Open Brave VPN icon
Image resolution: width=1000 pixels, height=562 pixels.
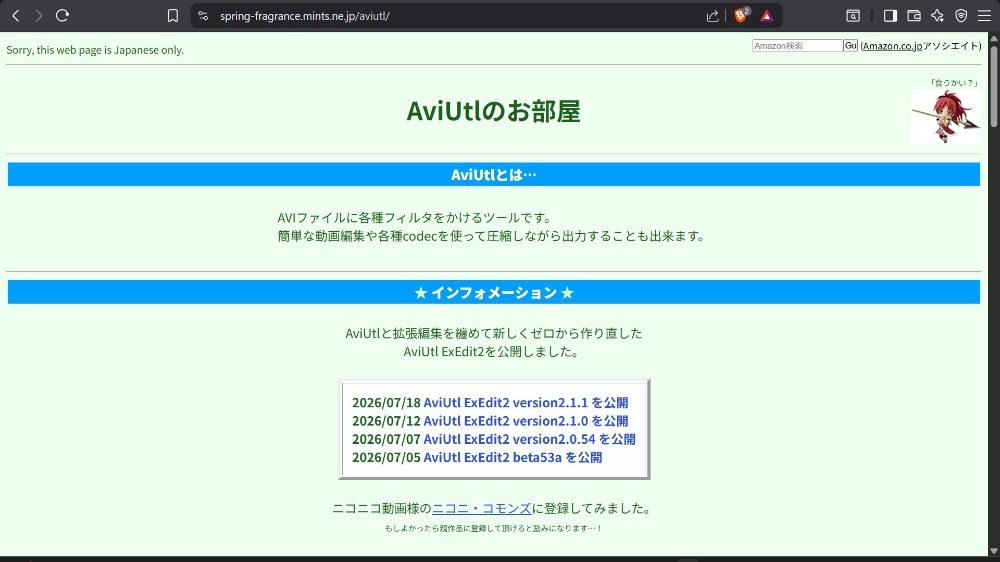(961, 16)
